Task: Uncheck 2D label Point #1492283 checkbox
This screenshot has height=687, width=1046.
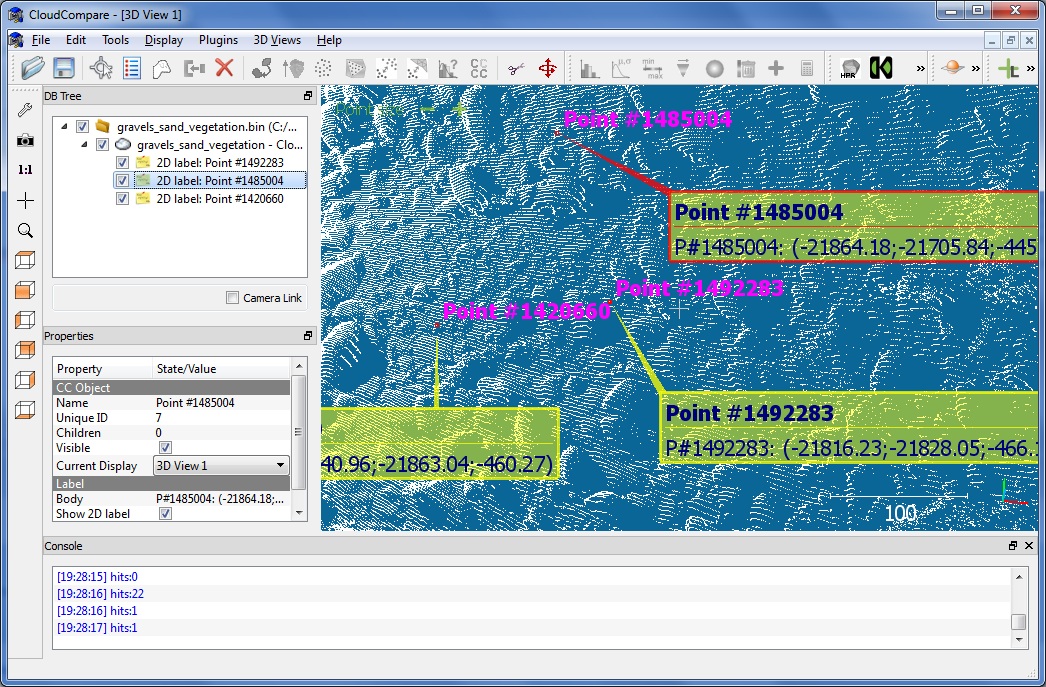Action: pyautogui.click(x=122, y=163)
